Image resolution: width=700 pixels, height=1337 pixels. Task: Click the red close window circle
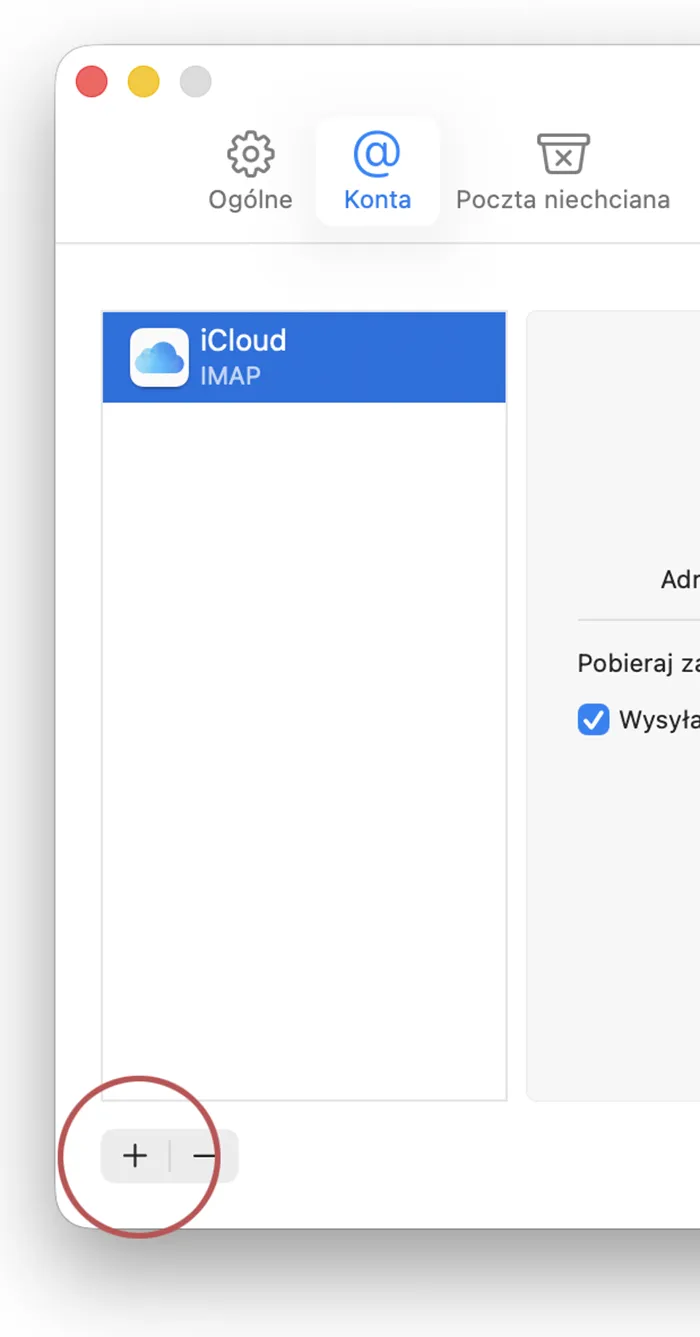(91, 81)
